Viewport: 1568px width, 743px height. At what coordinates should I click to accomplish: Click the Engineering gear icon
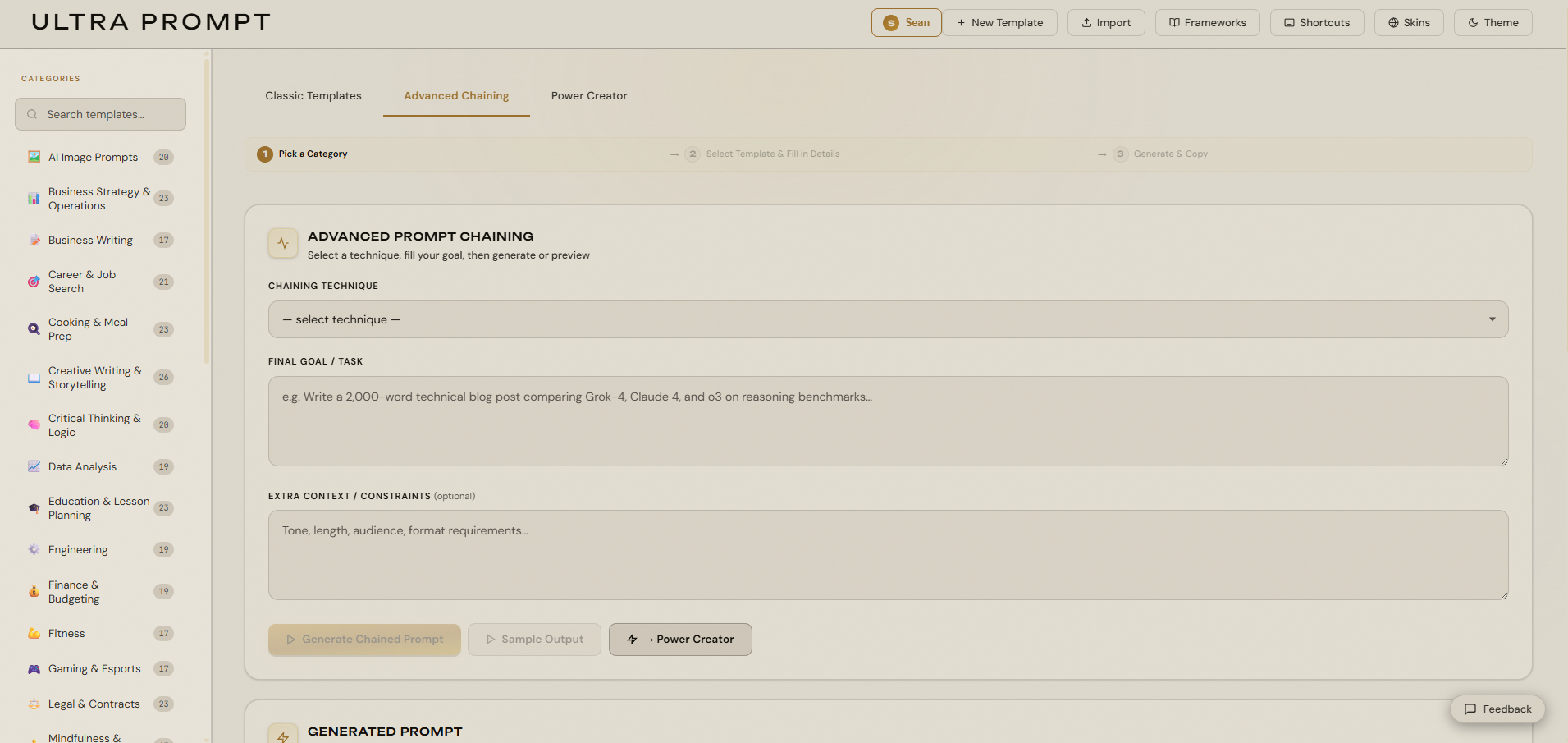tap(34, 550)
